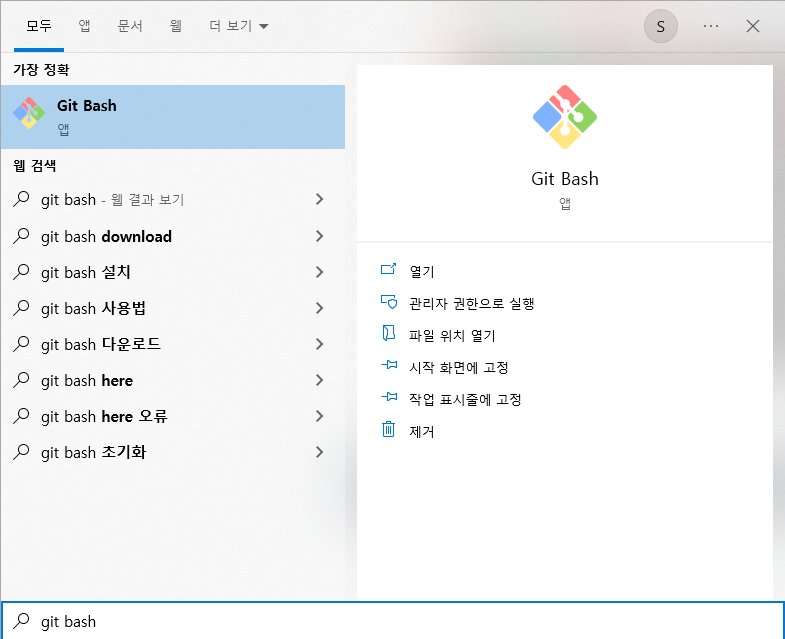
Task: Click search icon beside 'git bash 설치'
Action: (x=21, y=271)
